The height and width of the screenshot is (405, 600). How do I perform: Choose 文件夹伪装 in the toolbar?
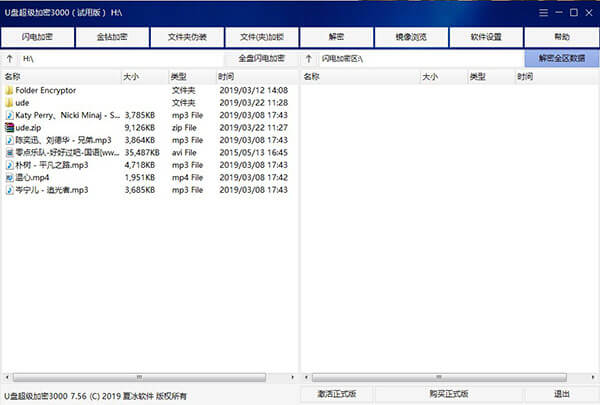pyautogui.click(x=187, y=37)
